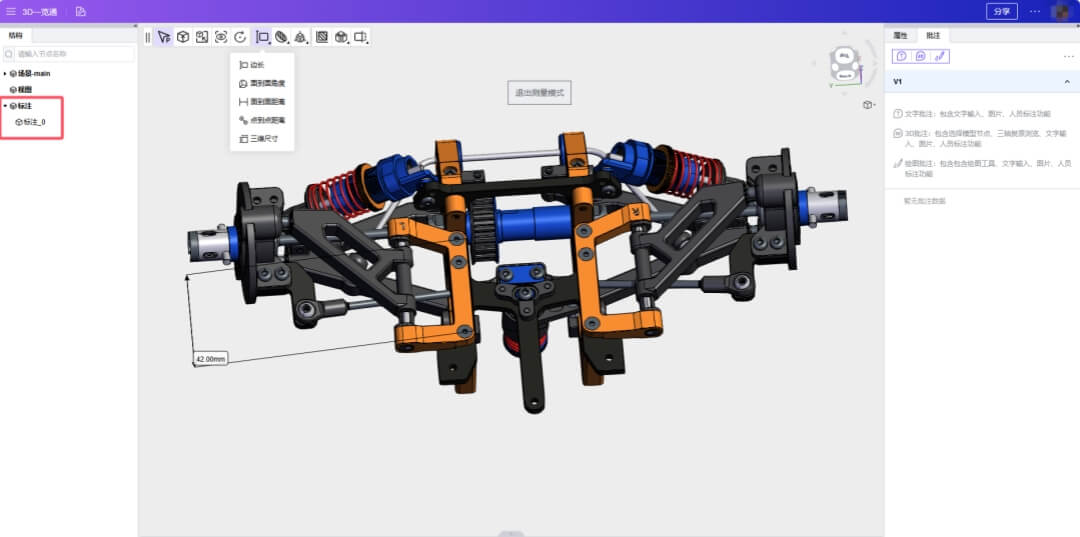Click the user avatar in the header

pos(1061,11)
